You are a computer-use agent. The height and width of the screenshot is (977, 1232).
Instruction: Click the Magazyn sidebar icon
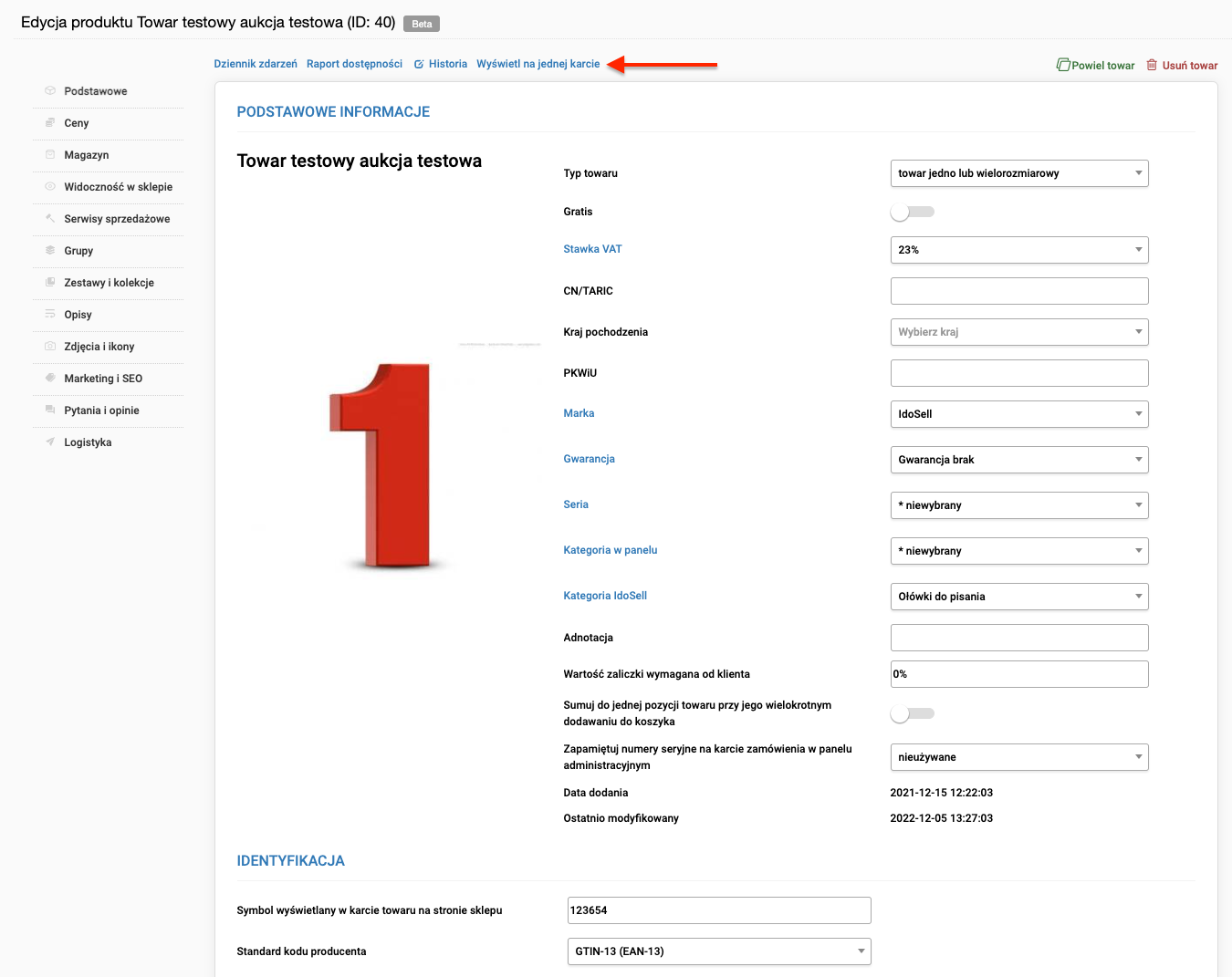click(x=50, y=154)
